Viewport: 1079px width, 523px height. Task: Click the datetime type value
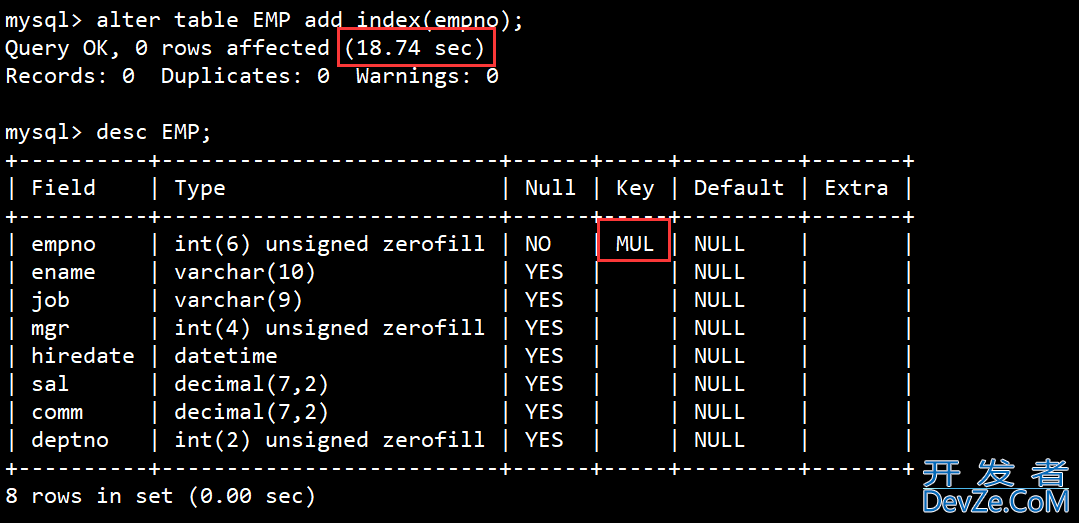(226, 356)
